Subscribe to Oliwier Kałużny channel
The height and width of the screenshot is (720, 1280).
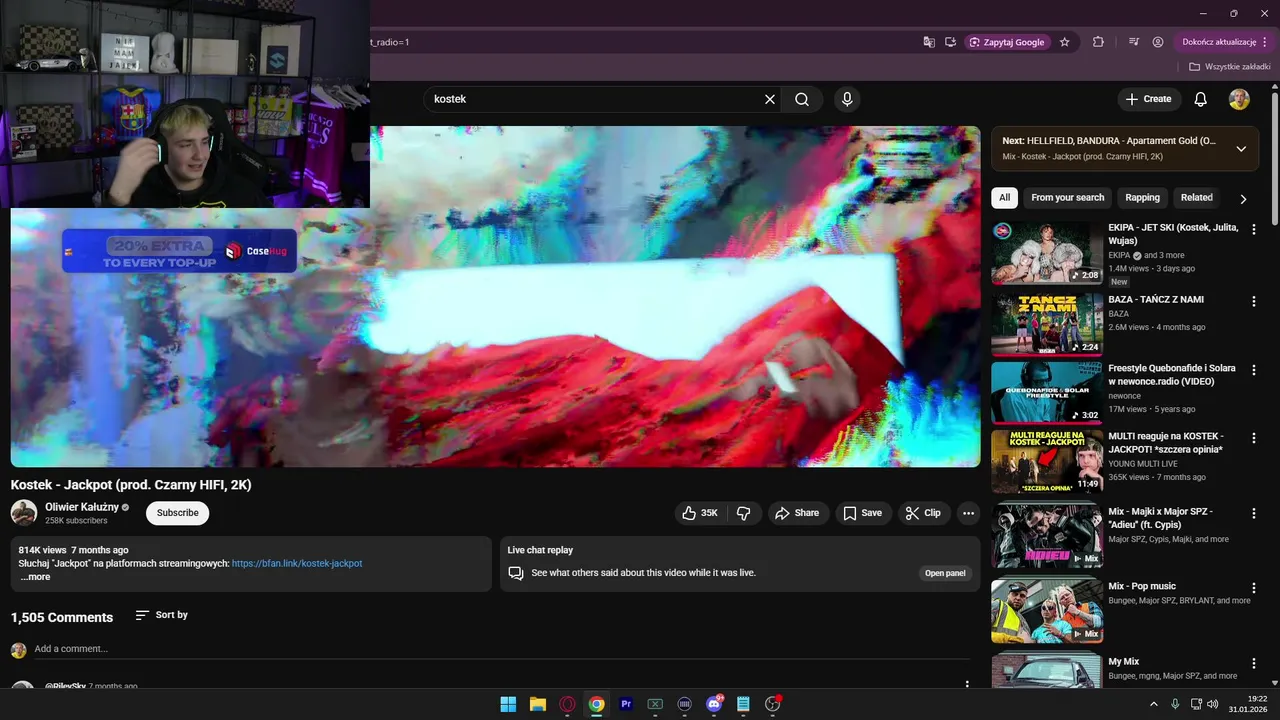tap(177, 513)
